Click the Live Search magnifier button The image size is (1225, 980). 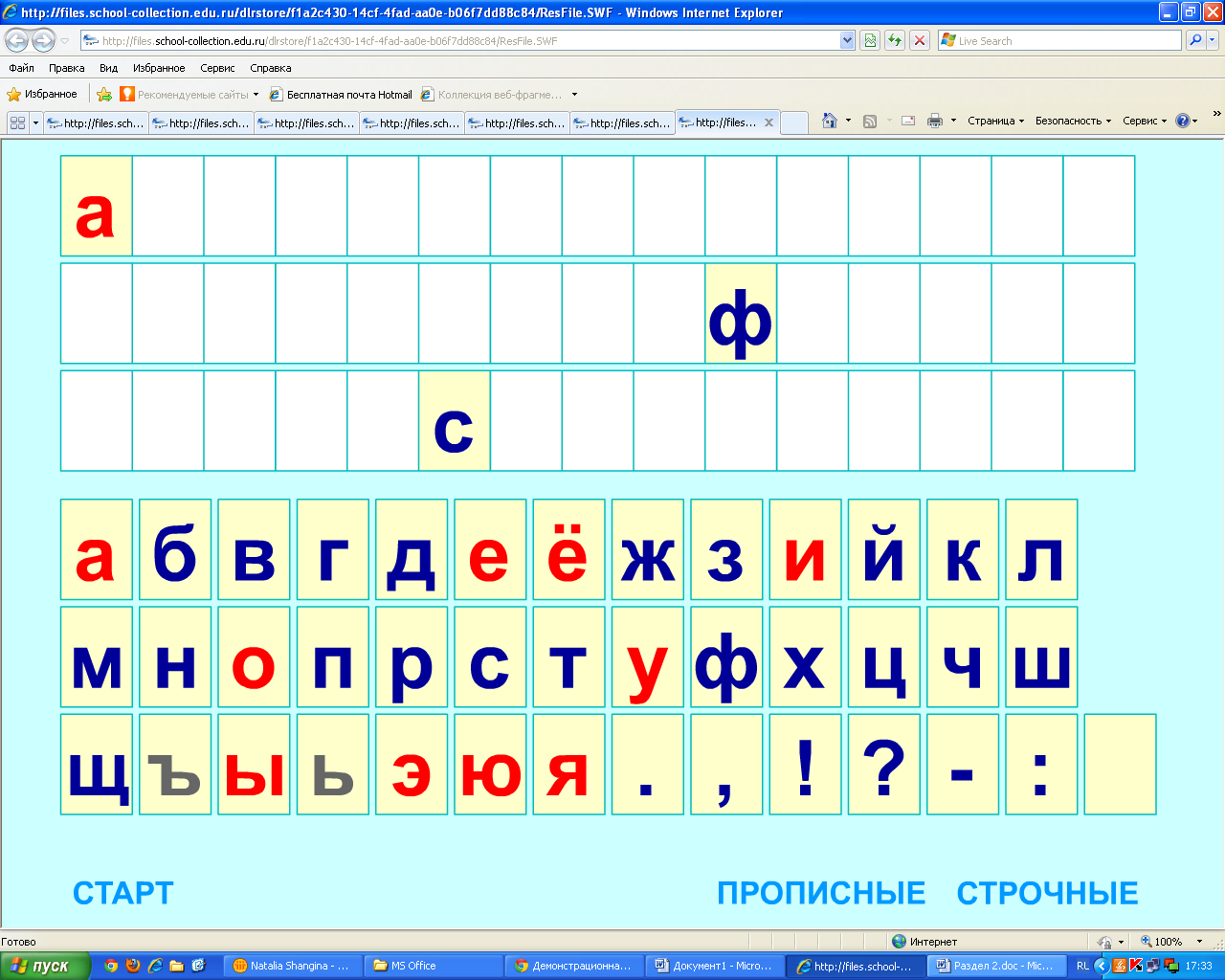1195,40
